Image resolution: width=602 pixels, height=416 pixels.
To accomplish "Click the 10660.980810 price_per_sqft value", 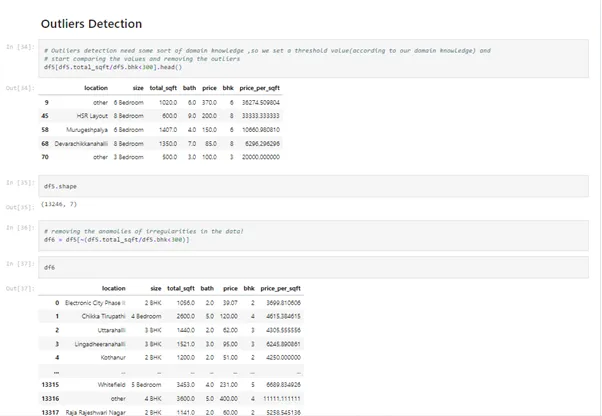I will (x=261, y=130).
